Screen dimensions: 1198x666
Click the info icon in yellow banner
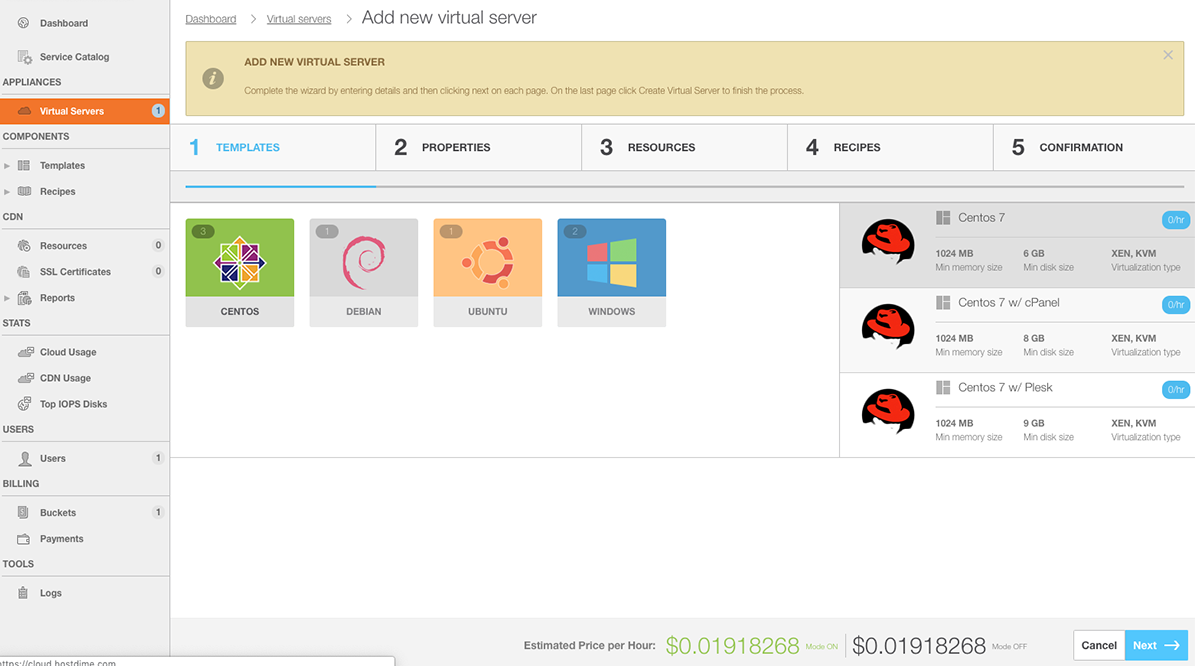tap(212, 78)
